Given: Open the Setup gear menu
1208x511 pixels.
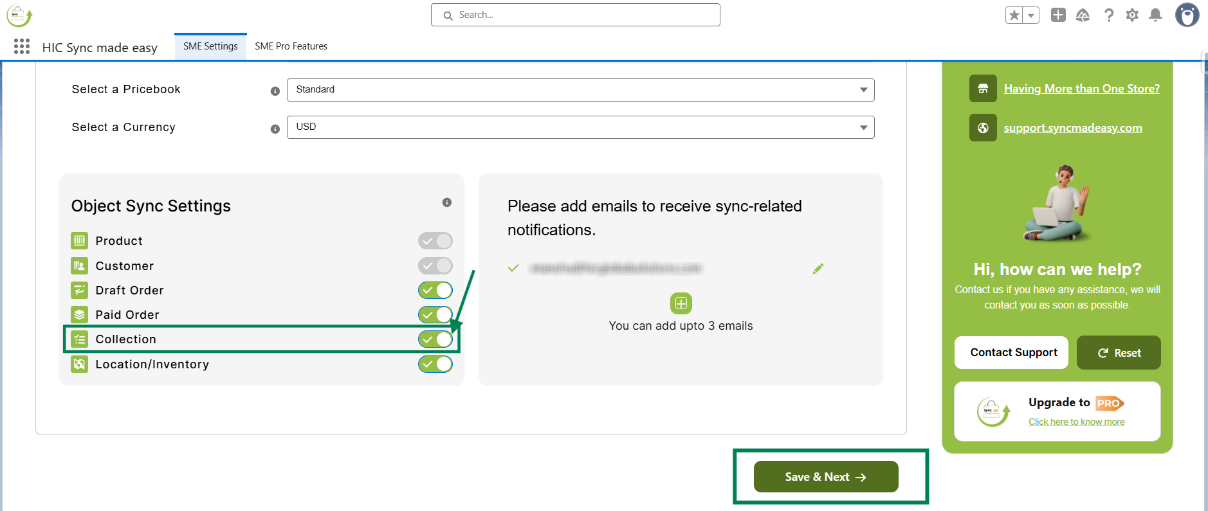Looking at the screenshot, I should [1132, 15].
